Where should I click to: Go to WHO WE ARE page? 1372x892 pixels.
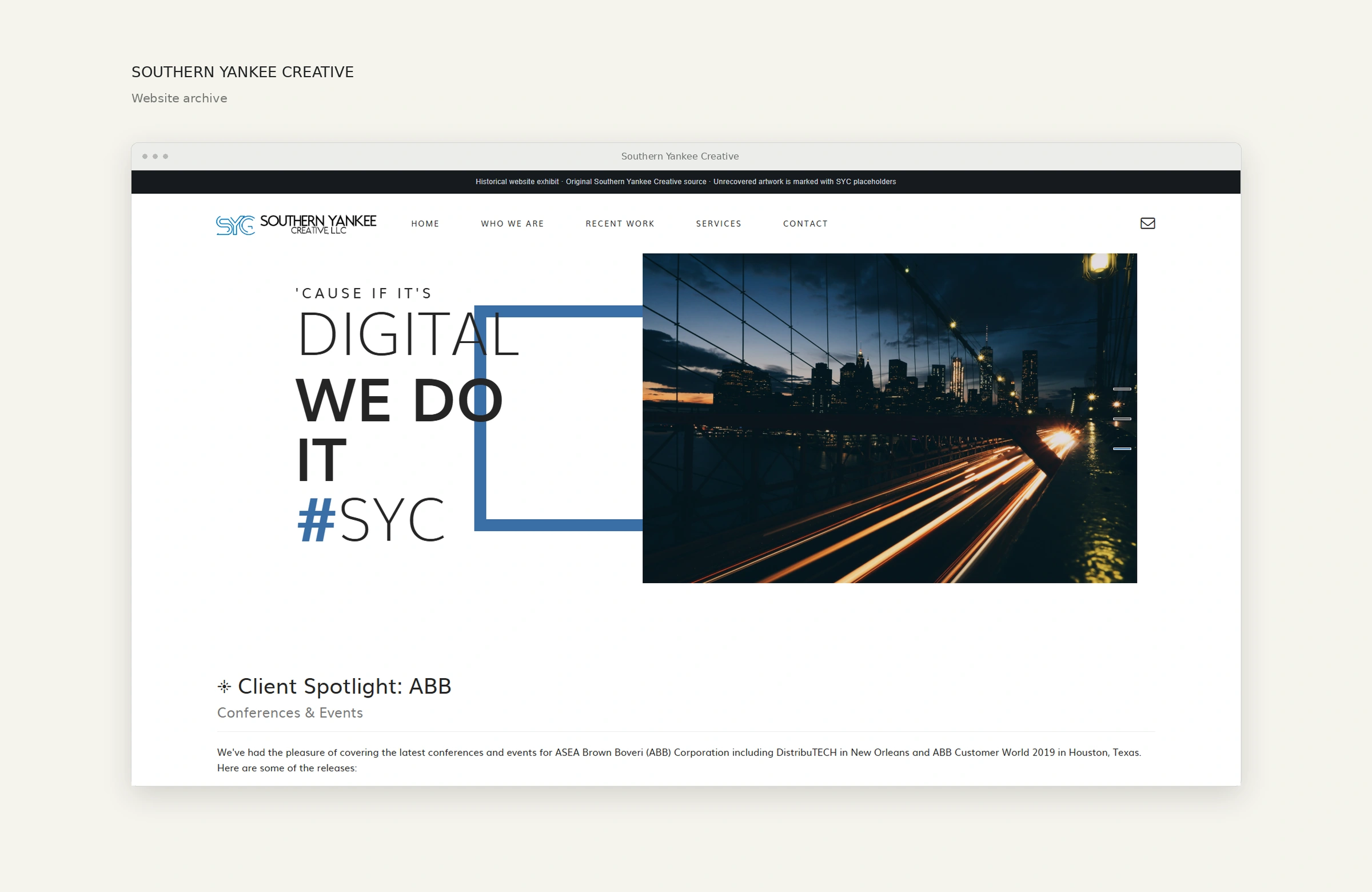pos(512,224)
